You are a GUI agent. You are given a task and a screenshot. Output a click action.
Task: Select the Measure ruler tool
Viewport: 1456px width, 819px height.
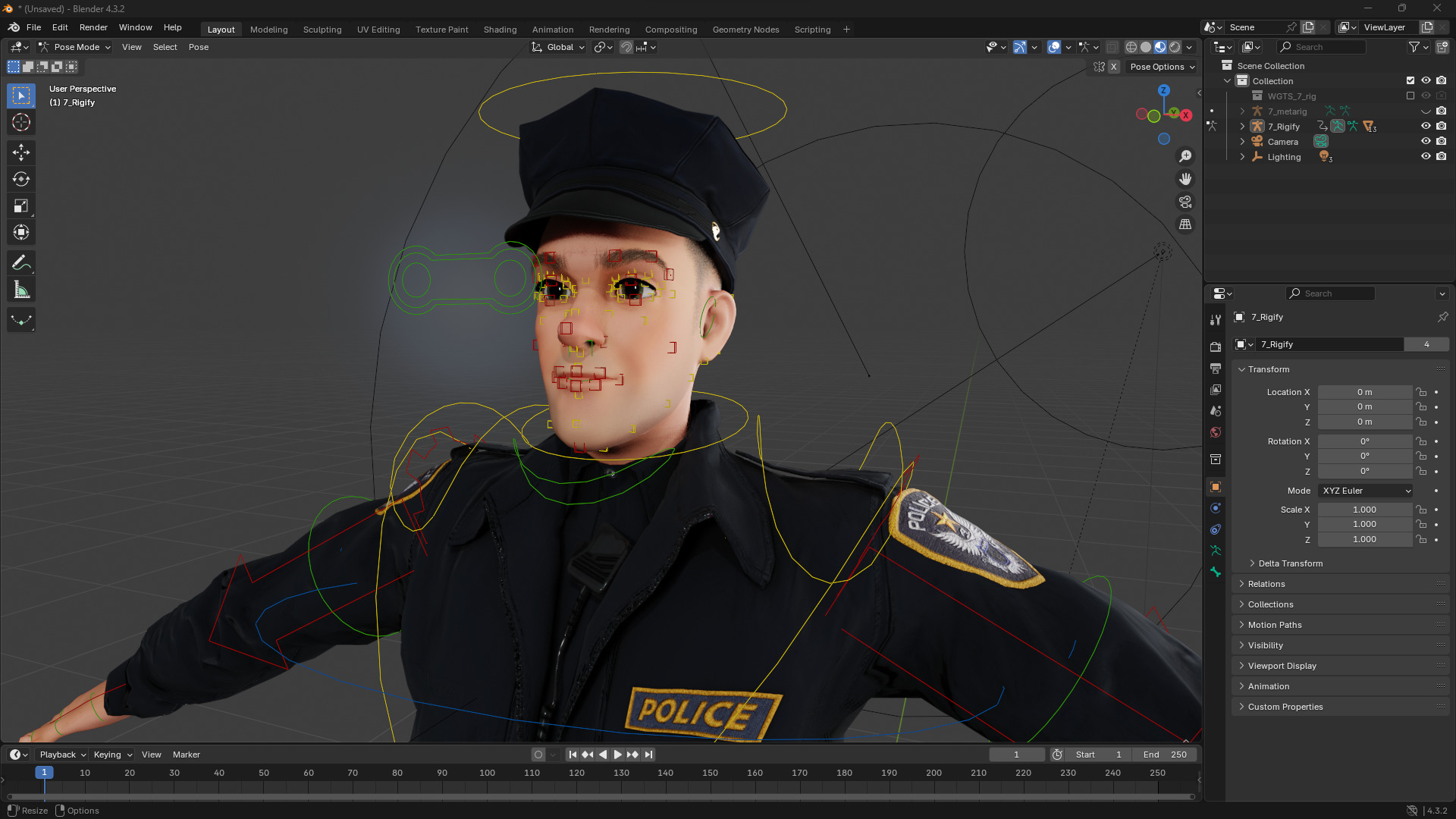[21, 290]
